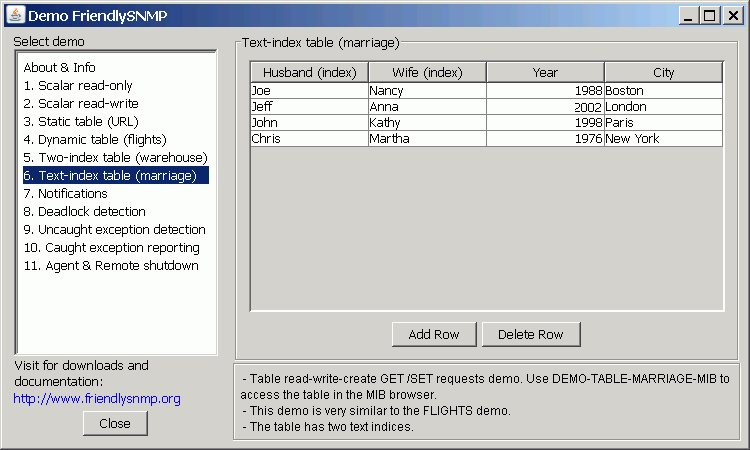Open 10. Caught exception reporting
This screenshot has width=750, height=450.
(116, 248)
